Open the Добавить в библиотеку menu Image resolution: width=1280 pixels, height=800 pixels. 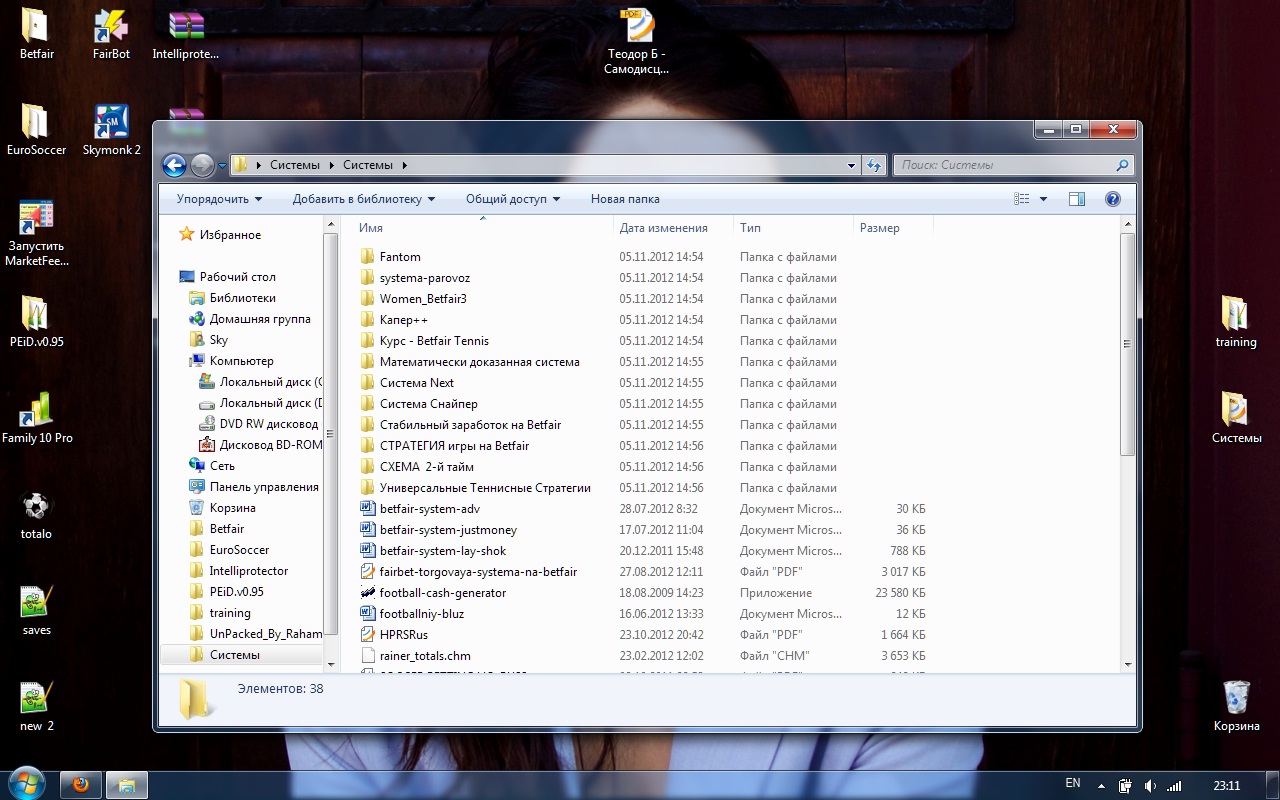pos(364,199)
